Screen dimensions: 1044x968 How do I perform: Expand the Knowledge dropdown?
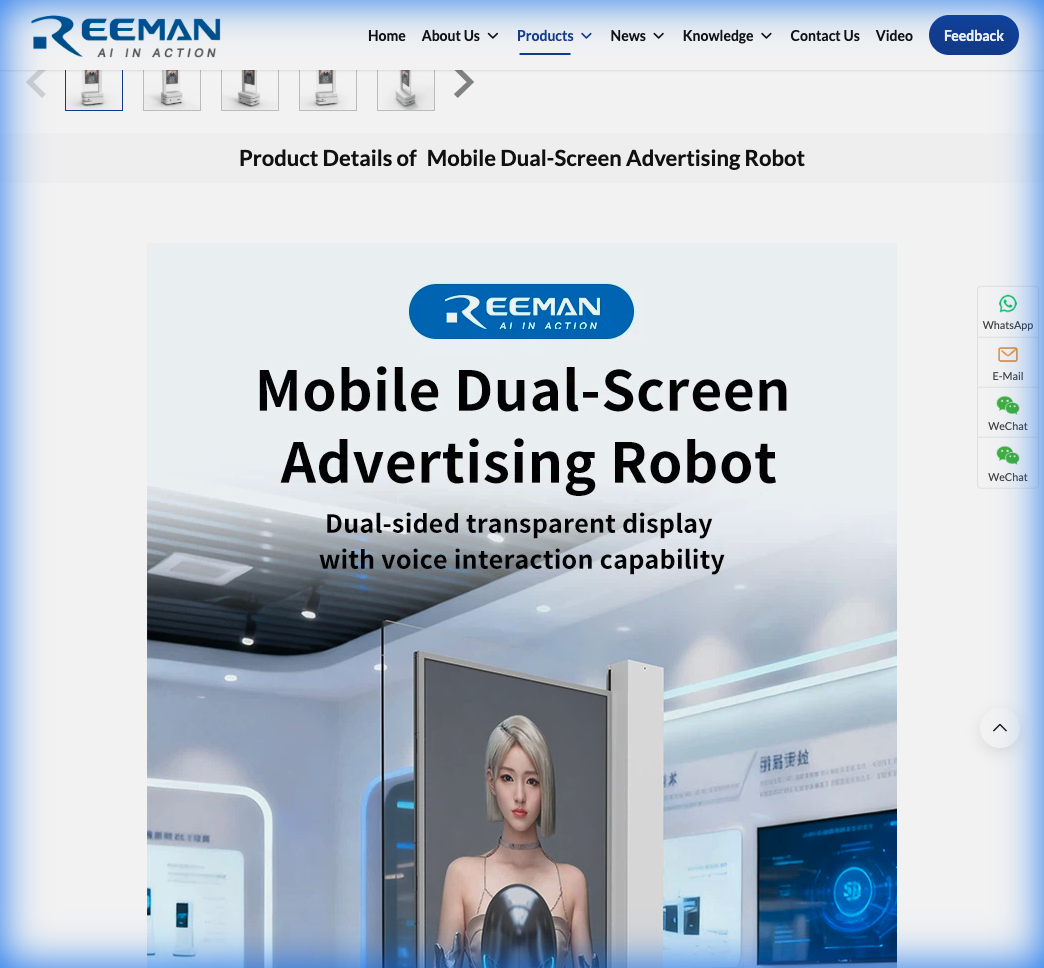[x=727, y=35]
